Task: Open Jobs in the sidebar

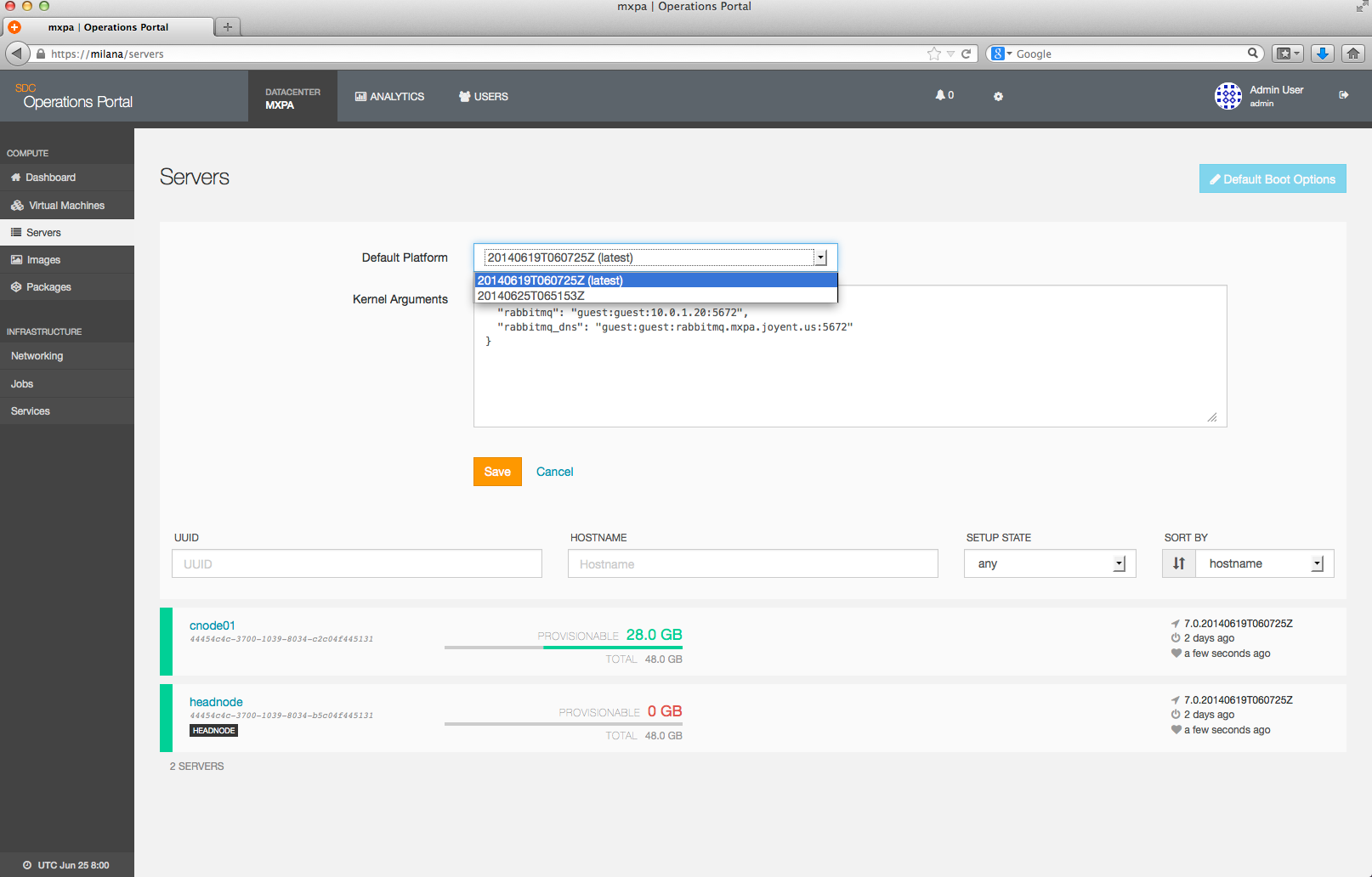Action: click(67, 384)
